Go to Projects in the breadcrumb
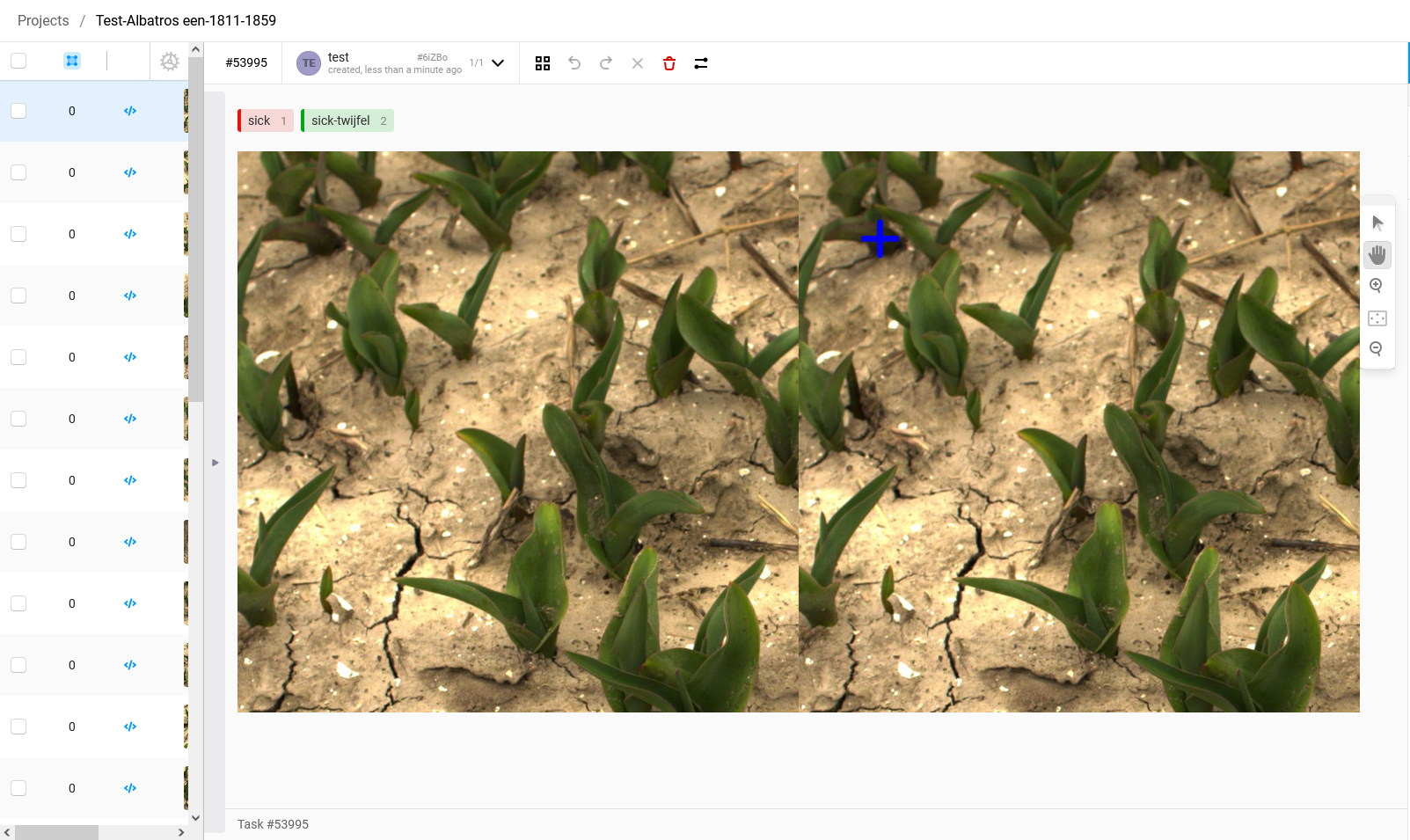Screen dimensions: 1410x840 pos(43,20)
